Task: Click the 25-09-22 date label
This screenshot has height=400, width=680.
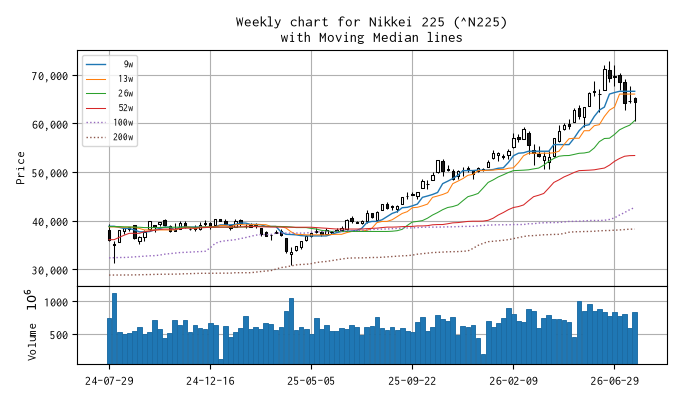Action: [412, 381]
